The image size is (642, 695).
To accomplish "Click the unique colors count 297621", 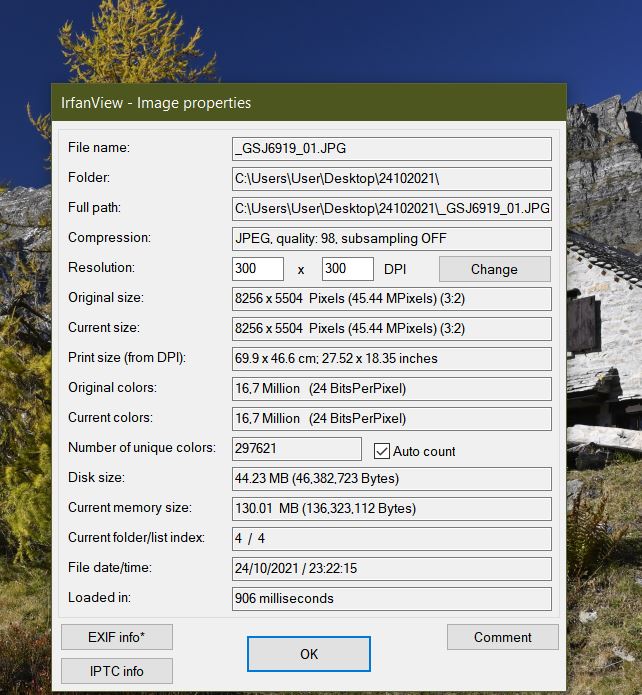I will pos(297,449).
